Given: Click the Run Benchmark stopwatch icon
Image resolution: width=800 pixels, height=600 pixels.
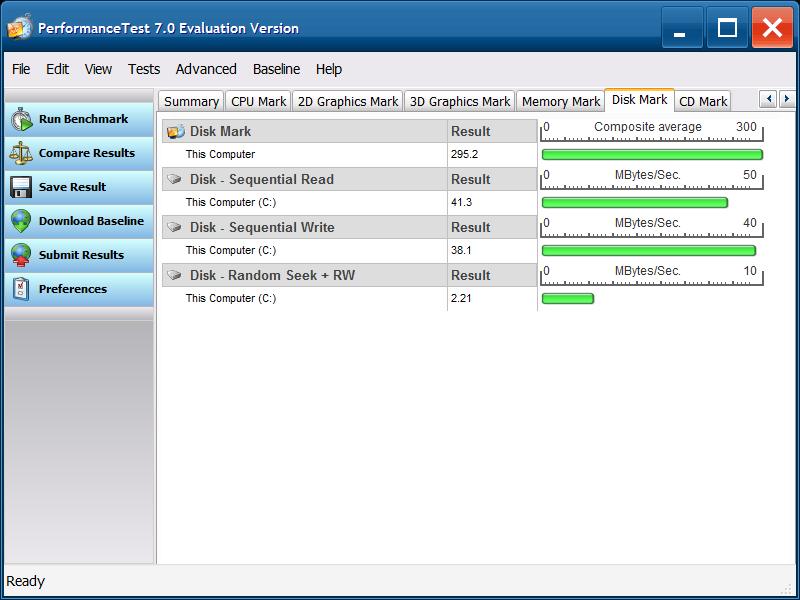Looking at the screenshot, I should coord(22,119).
